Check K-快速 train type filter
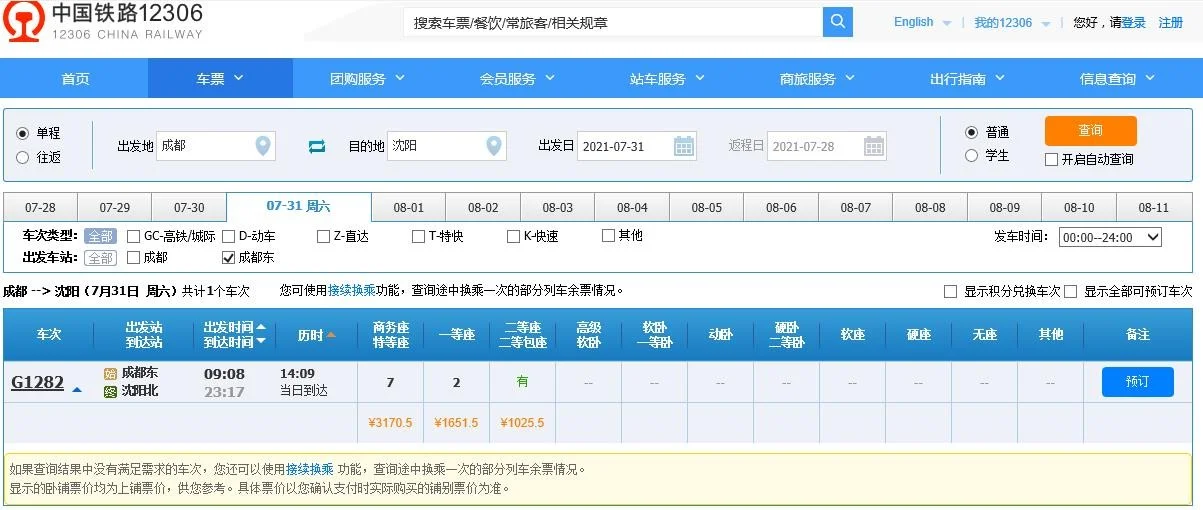 (514, 237)
